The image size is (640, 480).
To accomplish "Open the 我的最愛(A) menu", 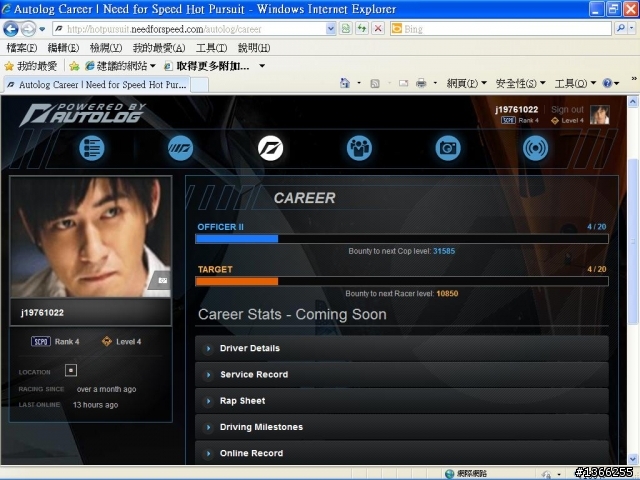I will [x=159, y=48].
